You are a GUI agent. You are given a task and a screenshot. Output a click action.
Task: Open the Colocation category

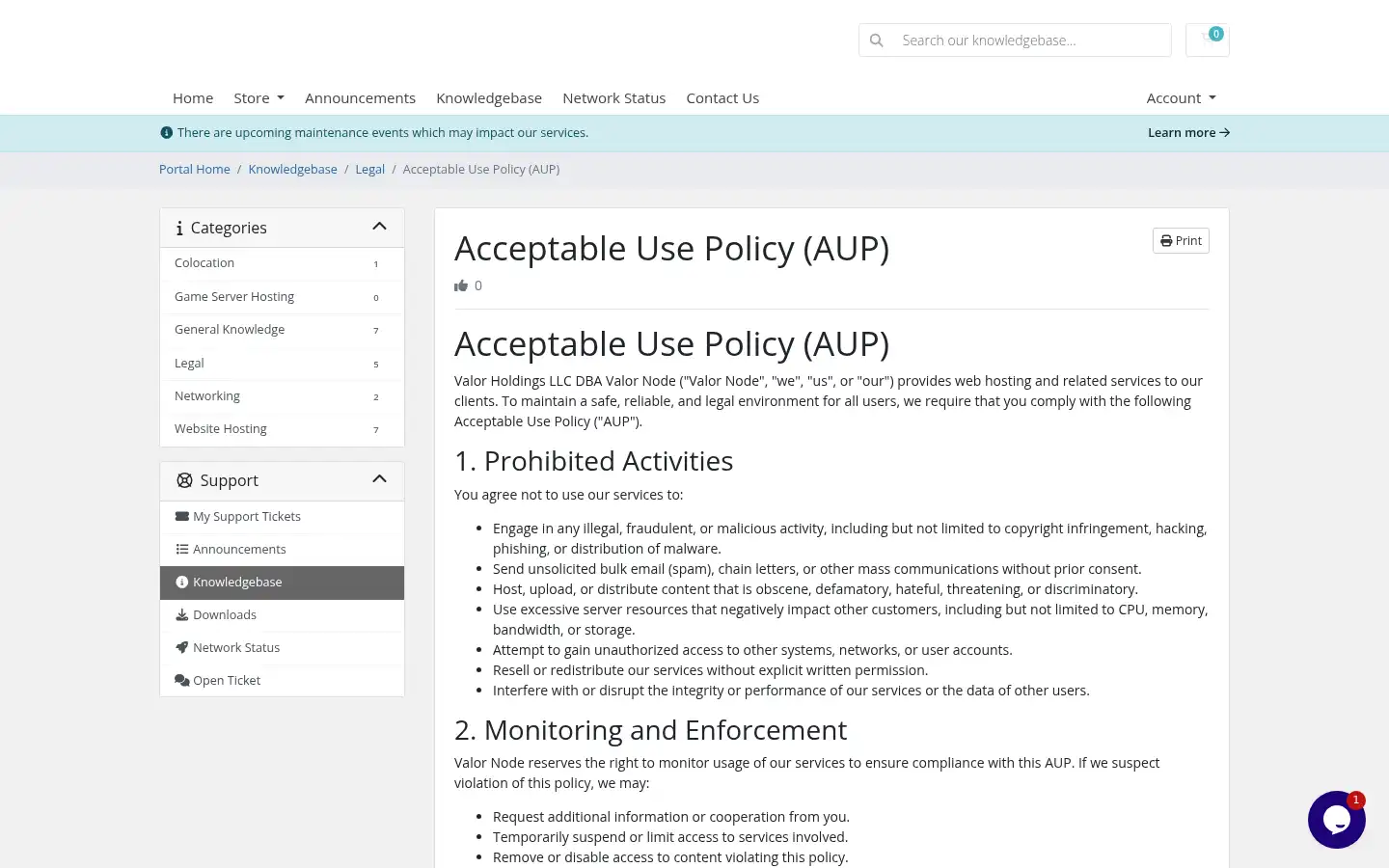coord(282,263)
